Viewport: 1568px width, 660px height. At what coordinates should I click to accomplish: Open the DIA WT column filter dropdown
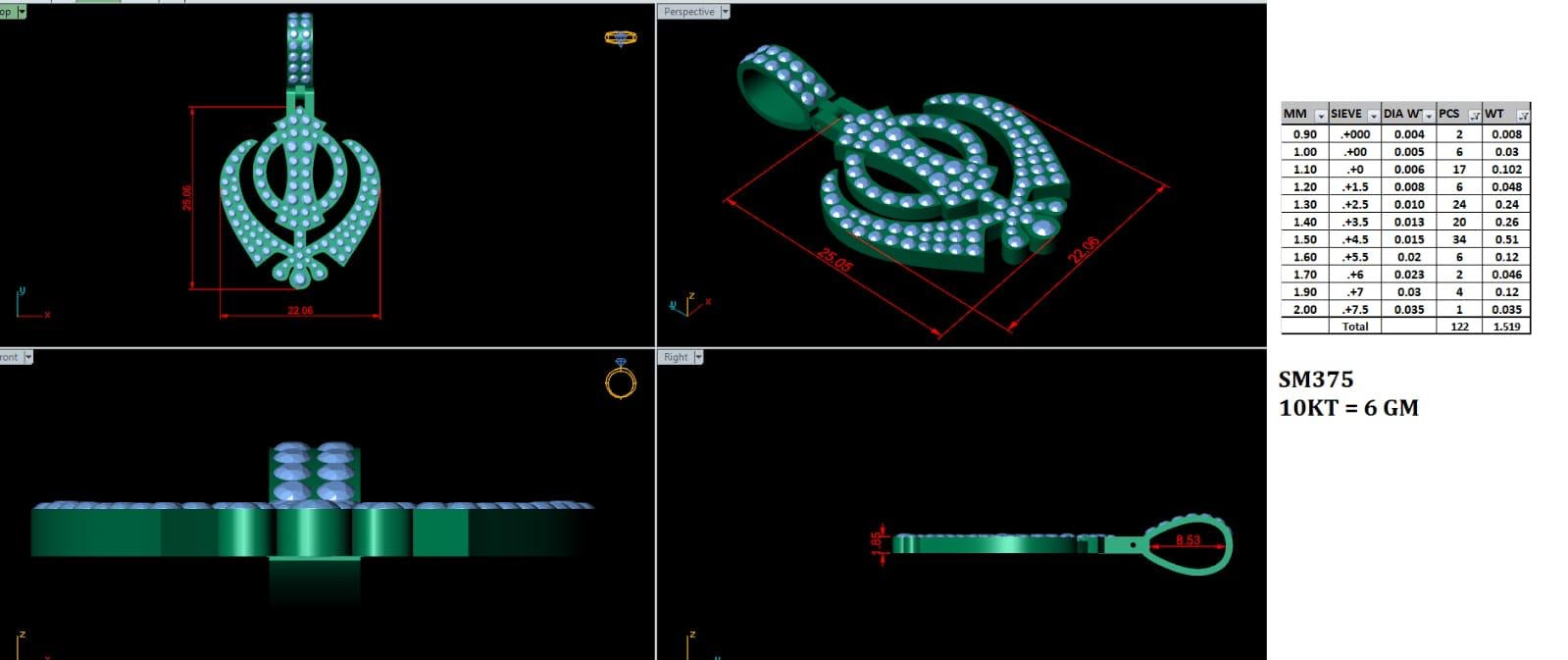pos(1428,115)
